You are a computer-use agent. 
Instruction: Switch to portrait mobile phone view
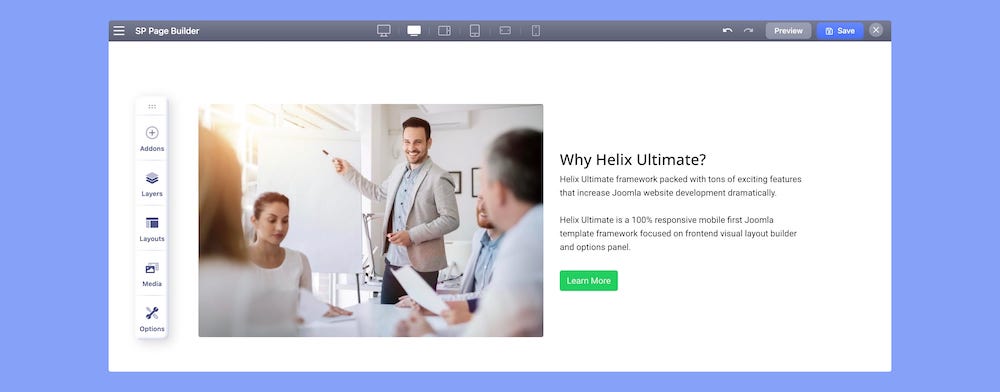[536, 31]
